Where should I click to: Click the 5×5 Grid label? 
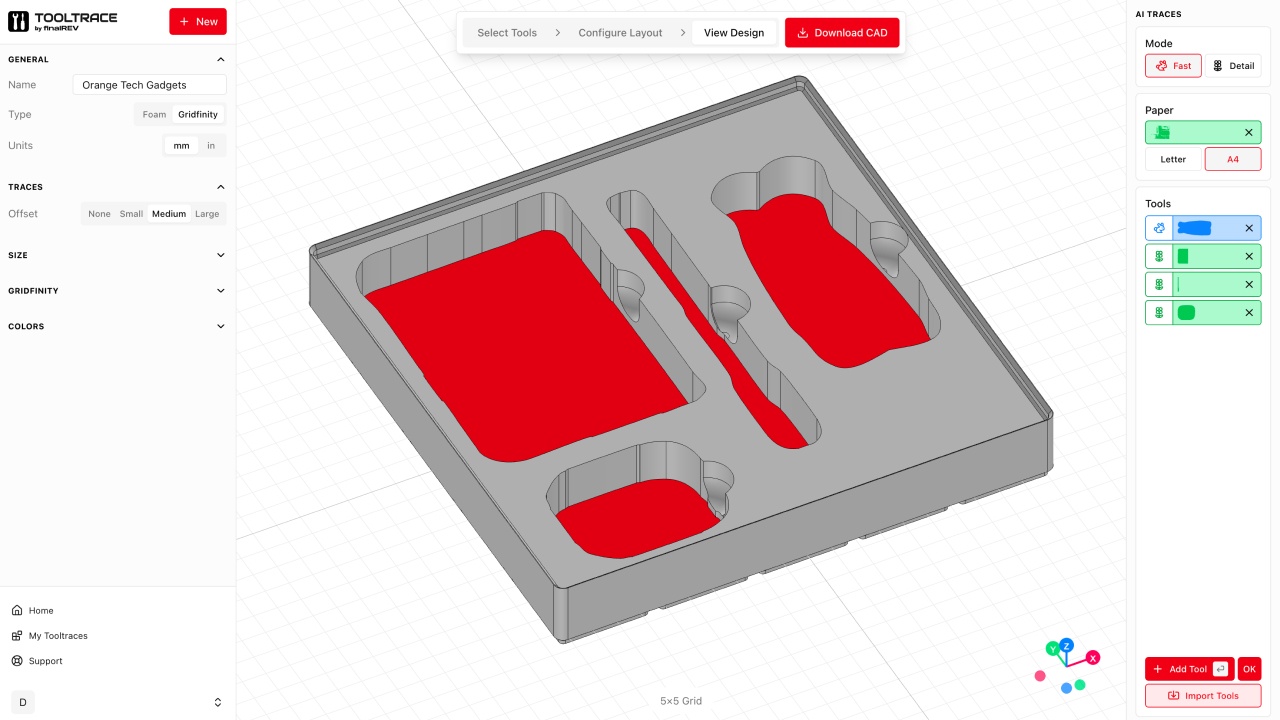(x=681, y=701)
